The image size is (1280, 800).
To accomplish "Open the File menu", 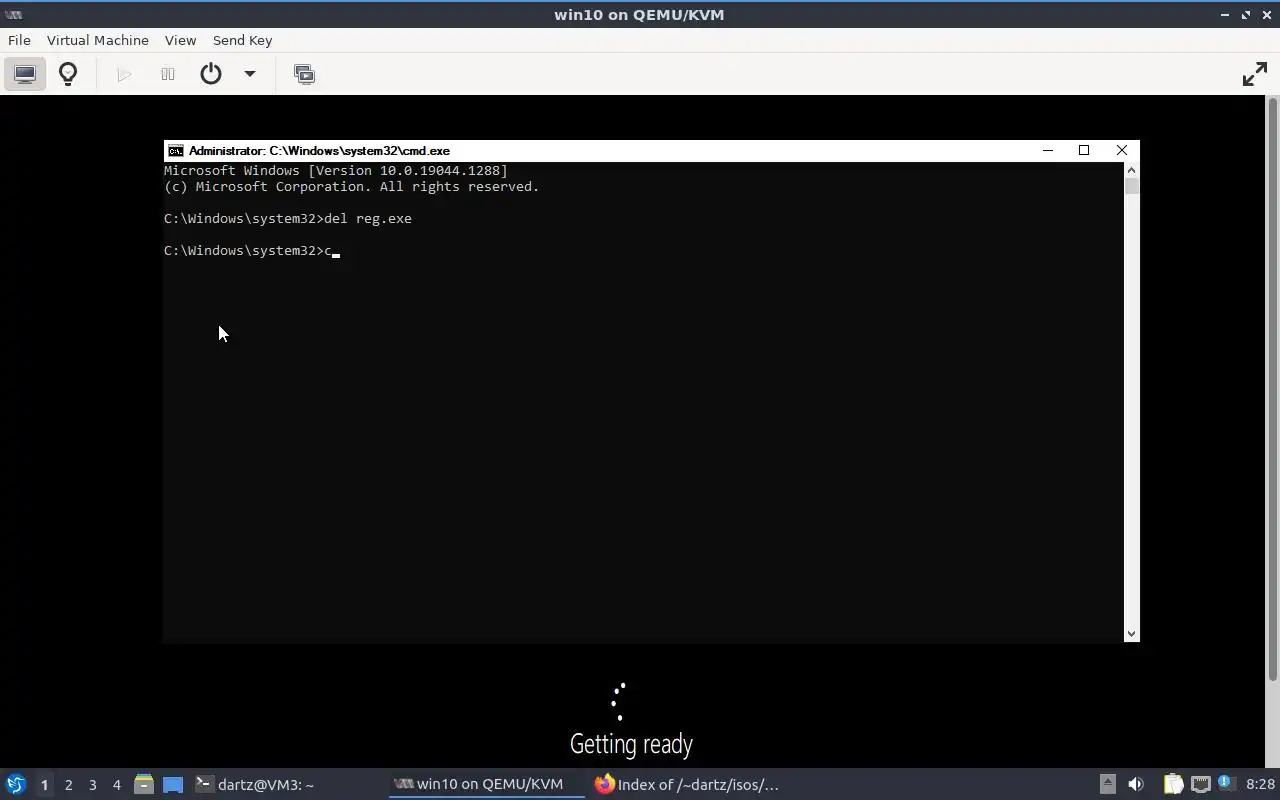I will point(19,40).
